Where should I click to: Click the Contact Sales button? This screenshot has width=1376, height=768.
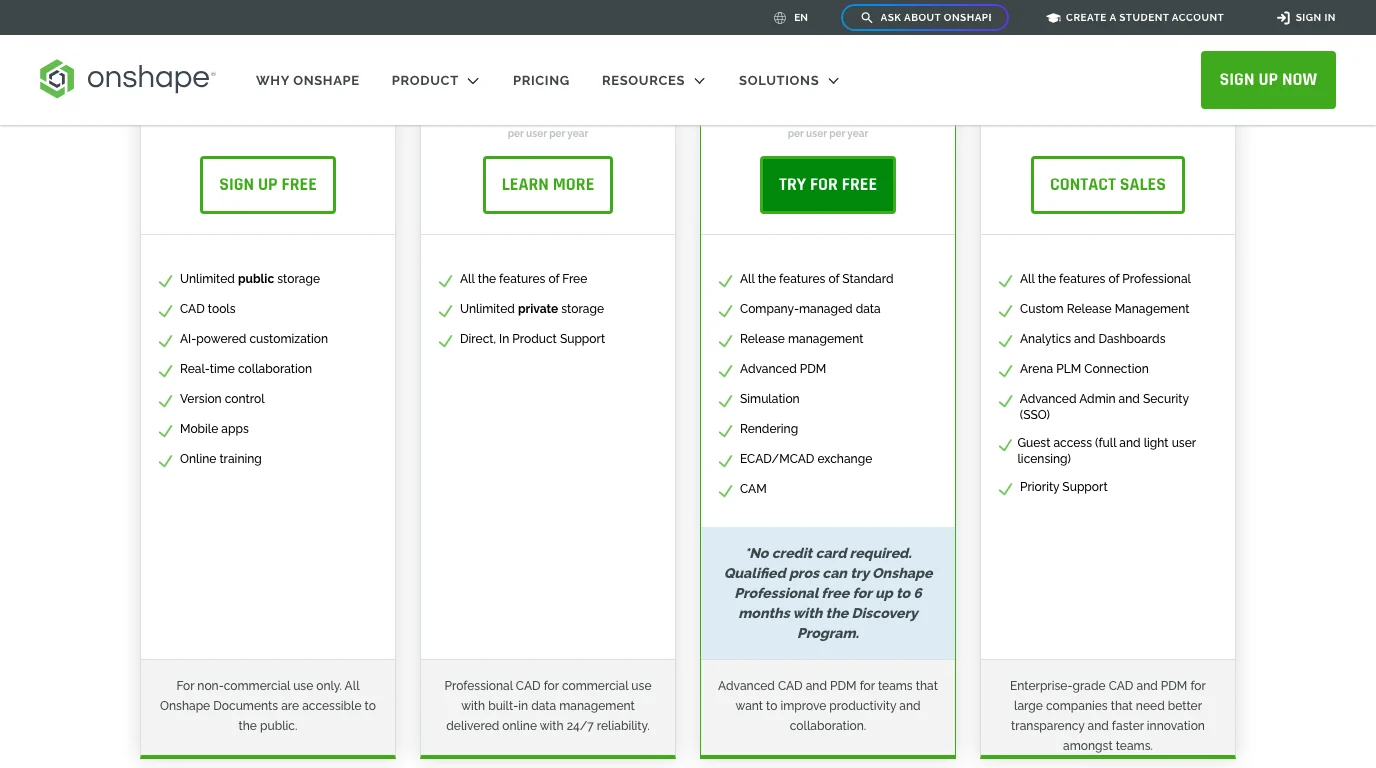tap(1108, 185)
